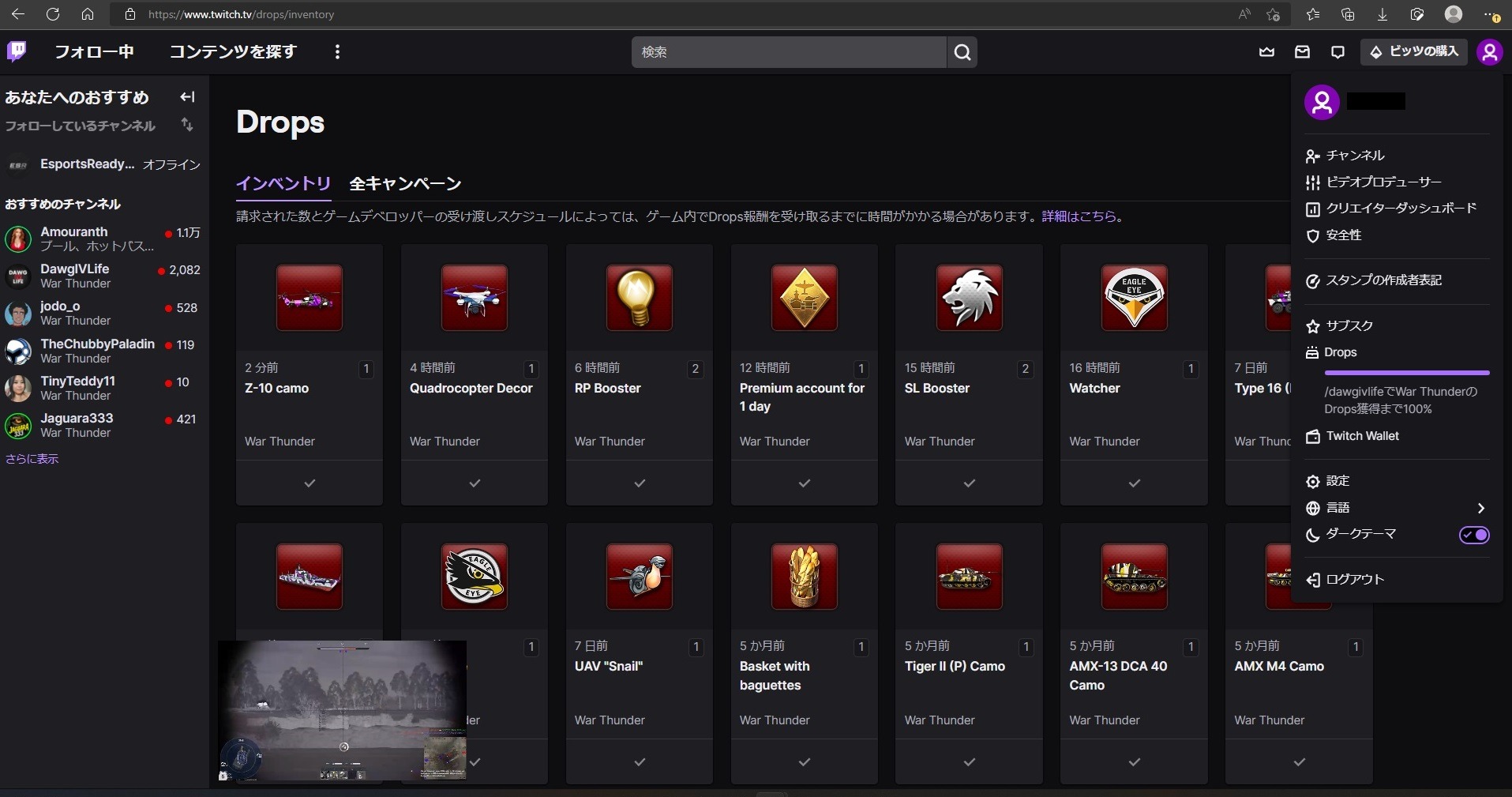Click the mini video player overlay
This screenshot has width=1512, height=797.
[x=342, y=711]
